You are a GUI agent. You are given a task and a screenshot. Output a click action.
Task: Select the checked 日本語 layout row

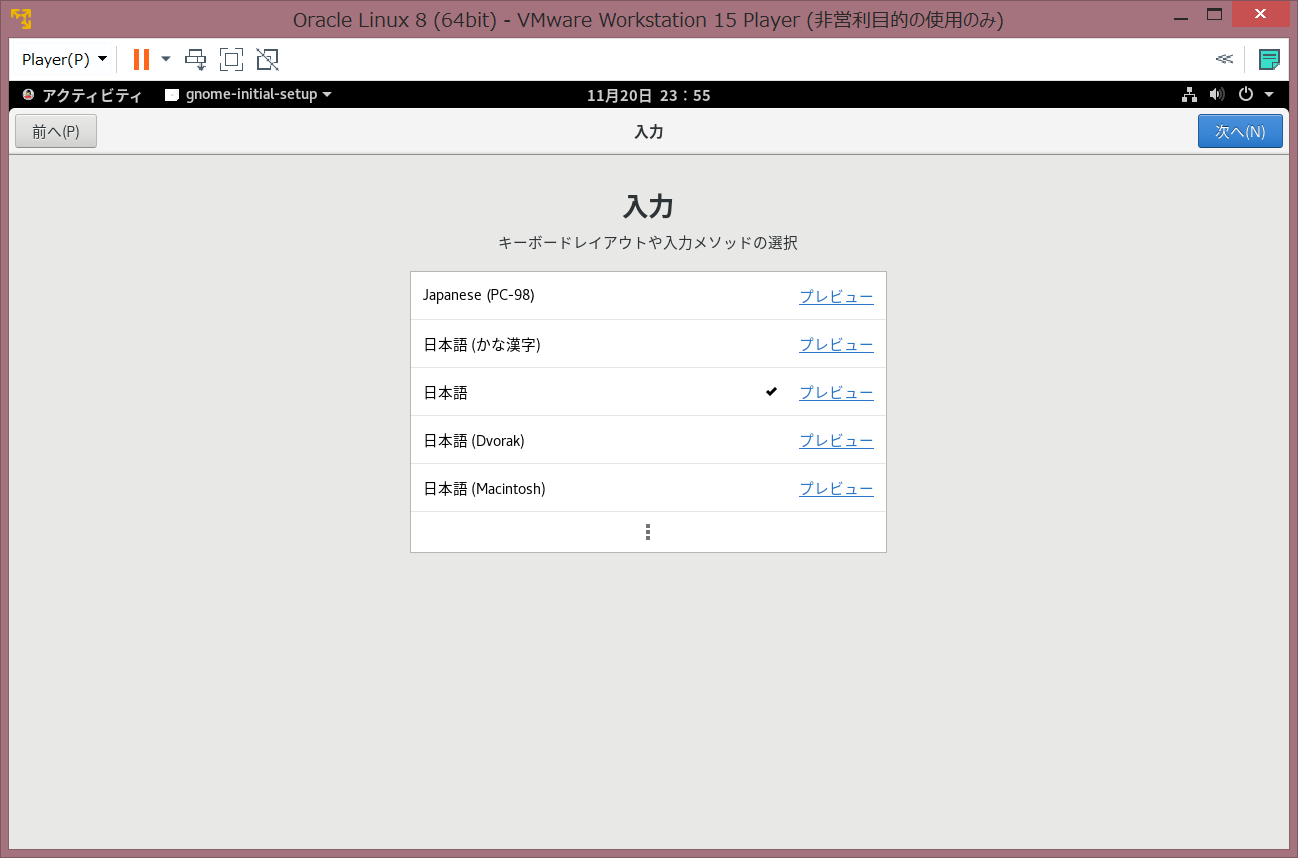pyautogui.click(x=648, y=392)
